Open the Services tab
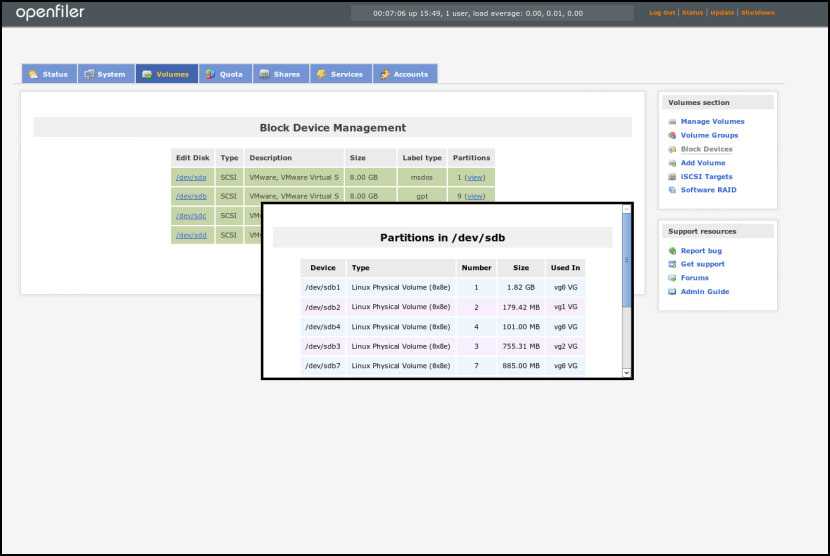Image resolution: width=830 pixels, height=556 pixels. 340,74
